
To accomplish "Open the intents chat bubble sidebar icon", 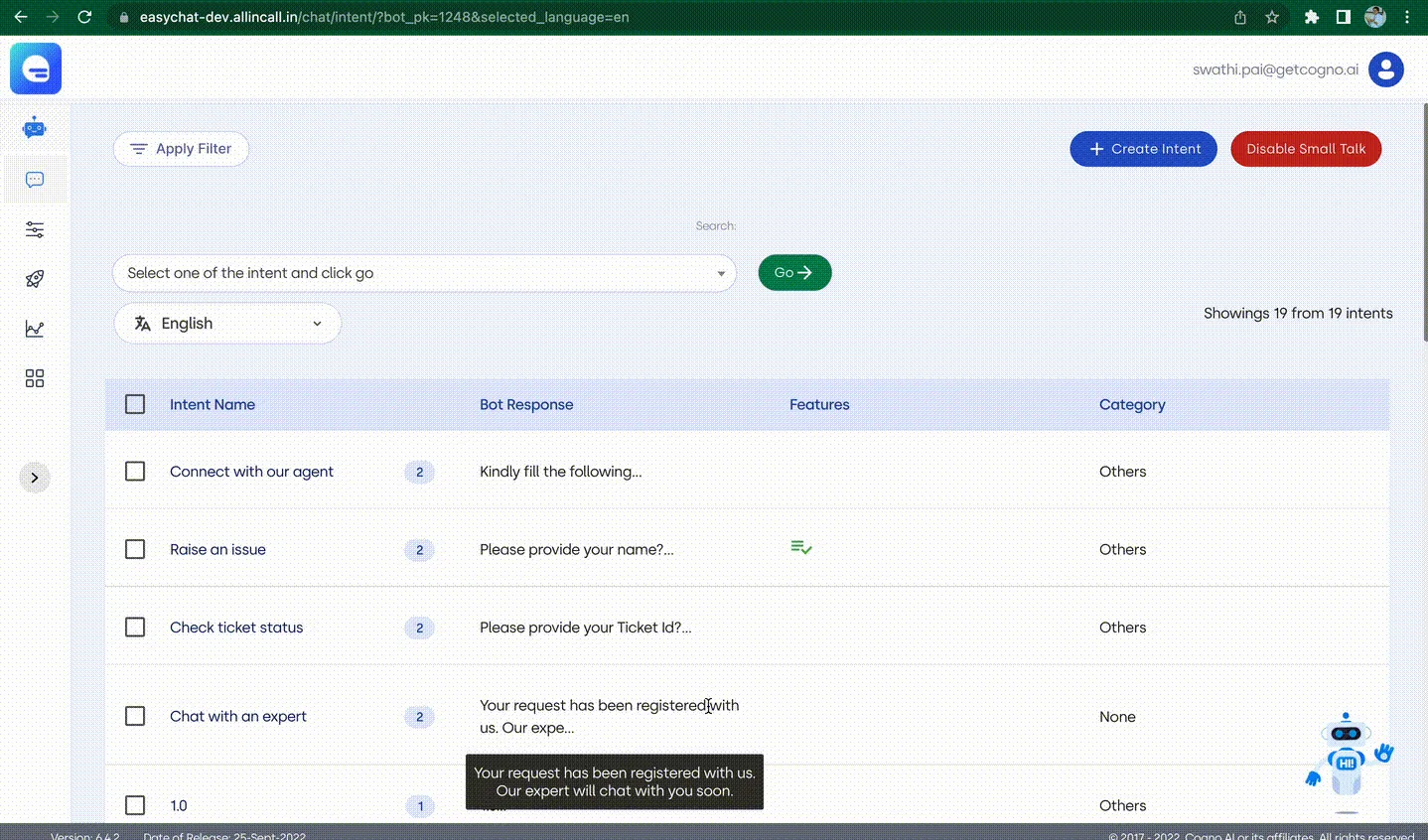I will 35,180.
